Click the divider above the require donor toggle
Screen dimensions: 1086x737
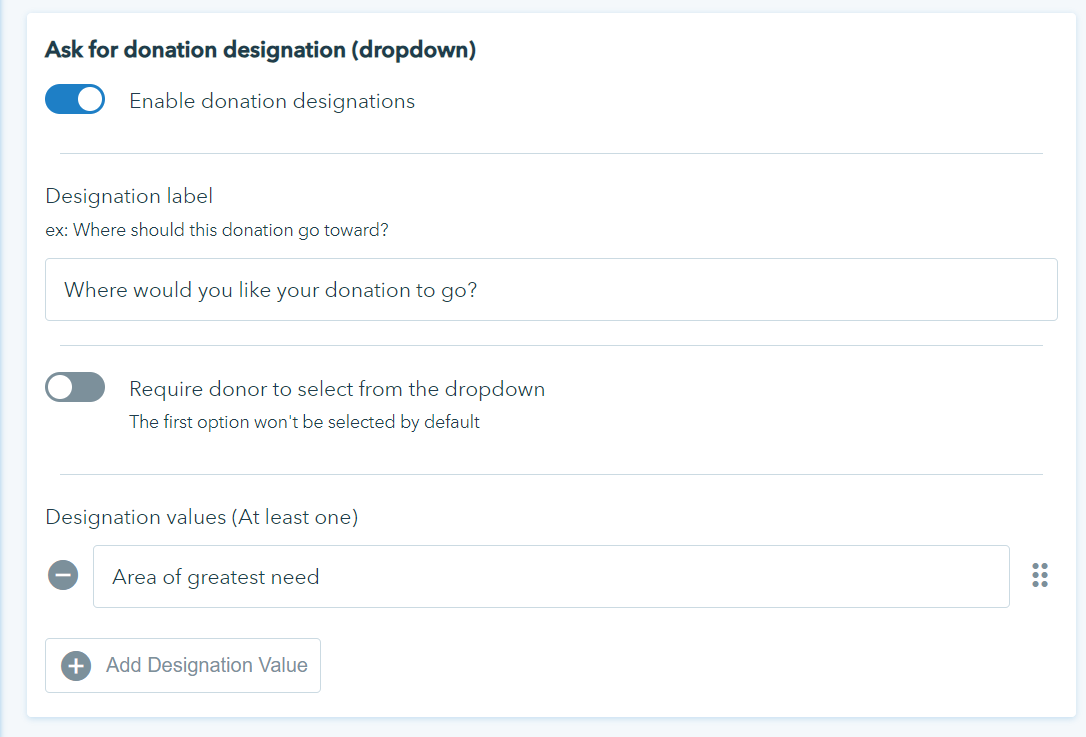(x=550, y=346)
